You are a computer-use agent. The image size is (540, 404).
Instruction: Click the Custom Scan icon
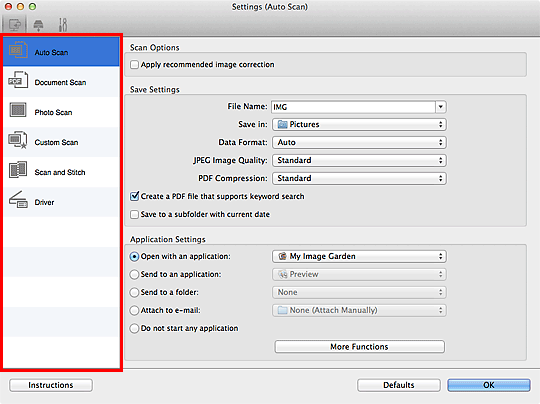pyautogui.click(x=18, y=140)
